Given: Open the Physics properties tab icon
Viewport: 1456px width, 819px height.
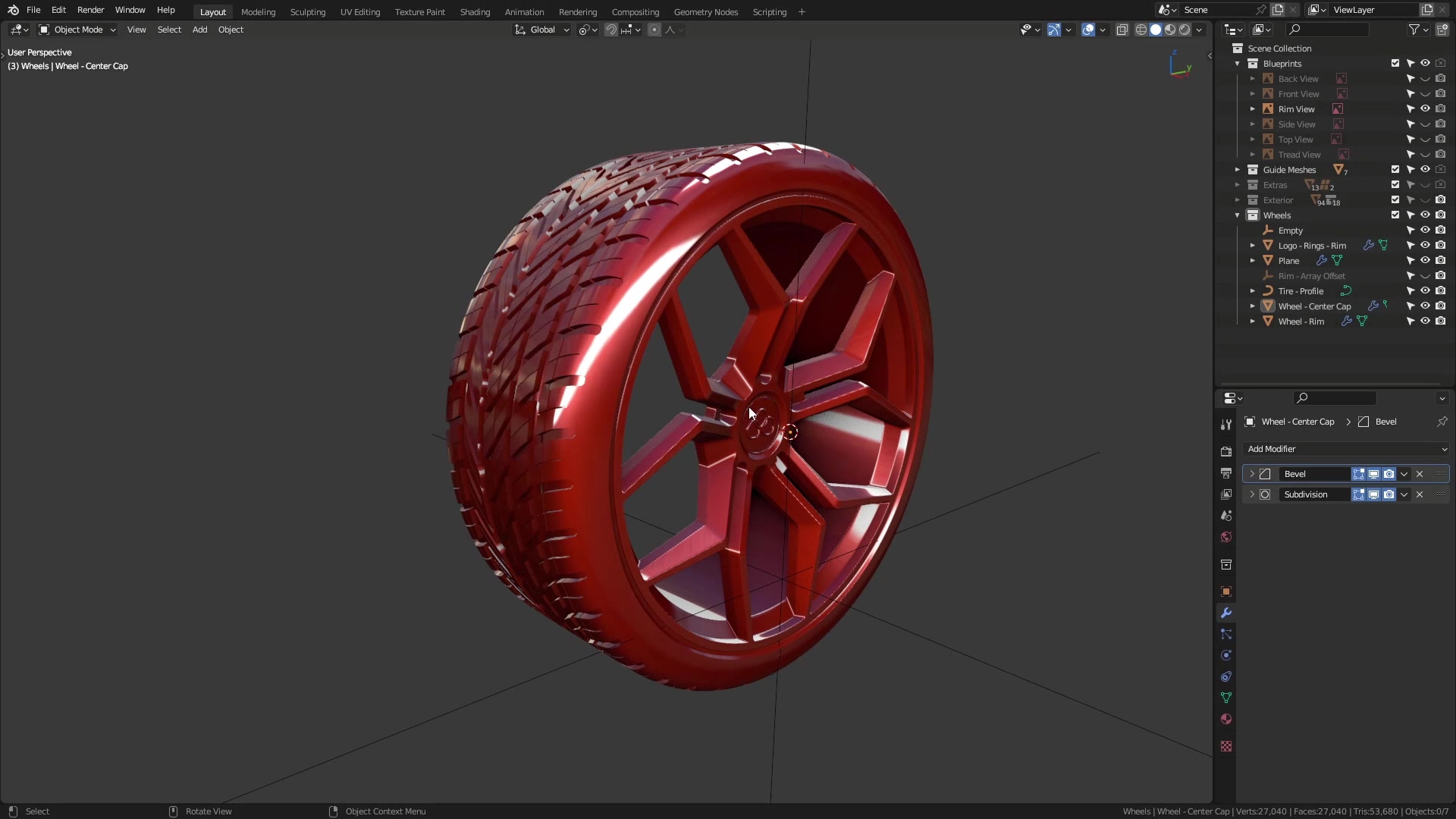Looking at the screenshot, I should pyautogui.click(x=1226, y=655).
